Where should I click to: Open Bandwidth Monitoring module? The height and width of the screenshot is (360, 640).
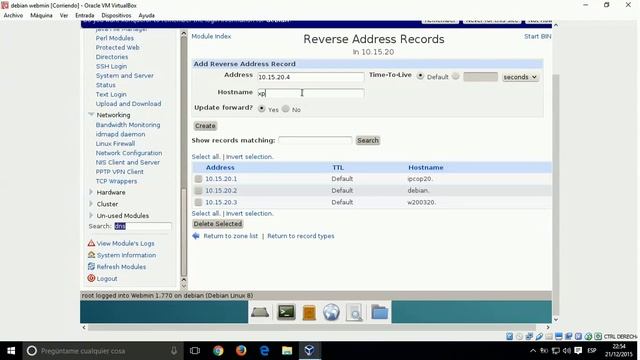[128, 125]
